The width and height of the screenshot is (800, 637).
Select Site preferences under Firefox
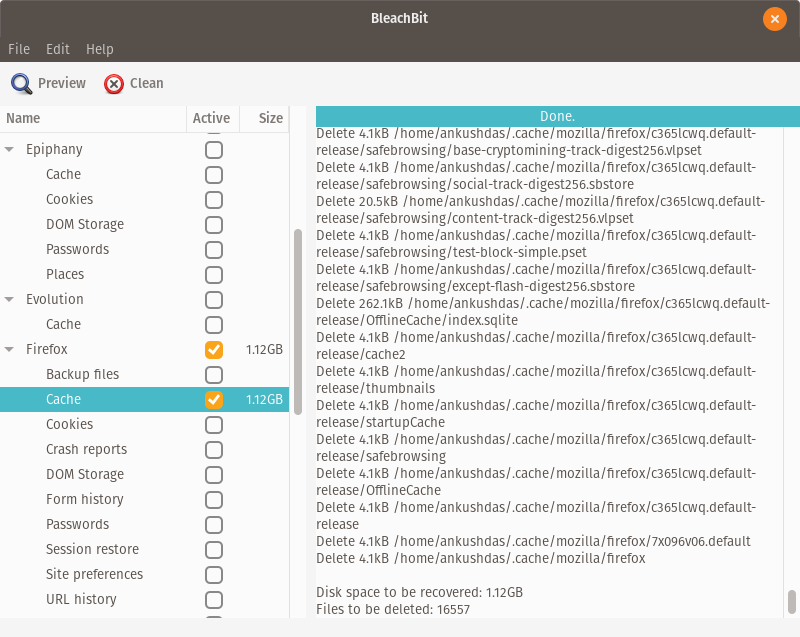tap(144, 574)
